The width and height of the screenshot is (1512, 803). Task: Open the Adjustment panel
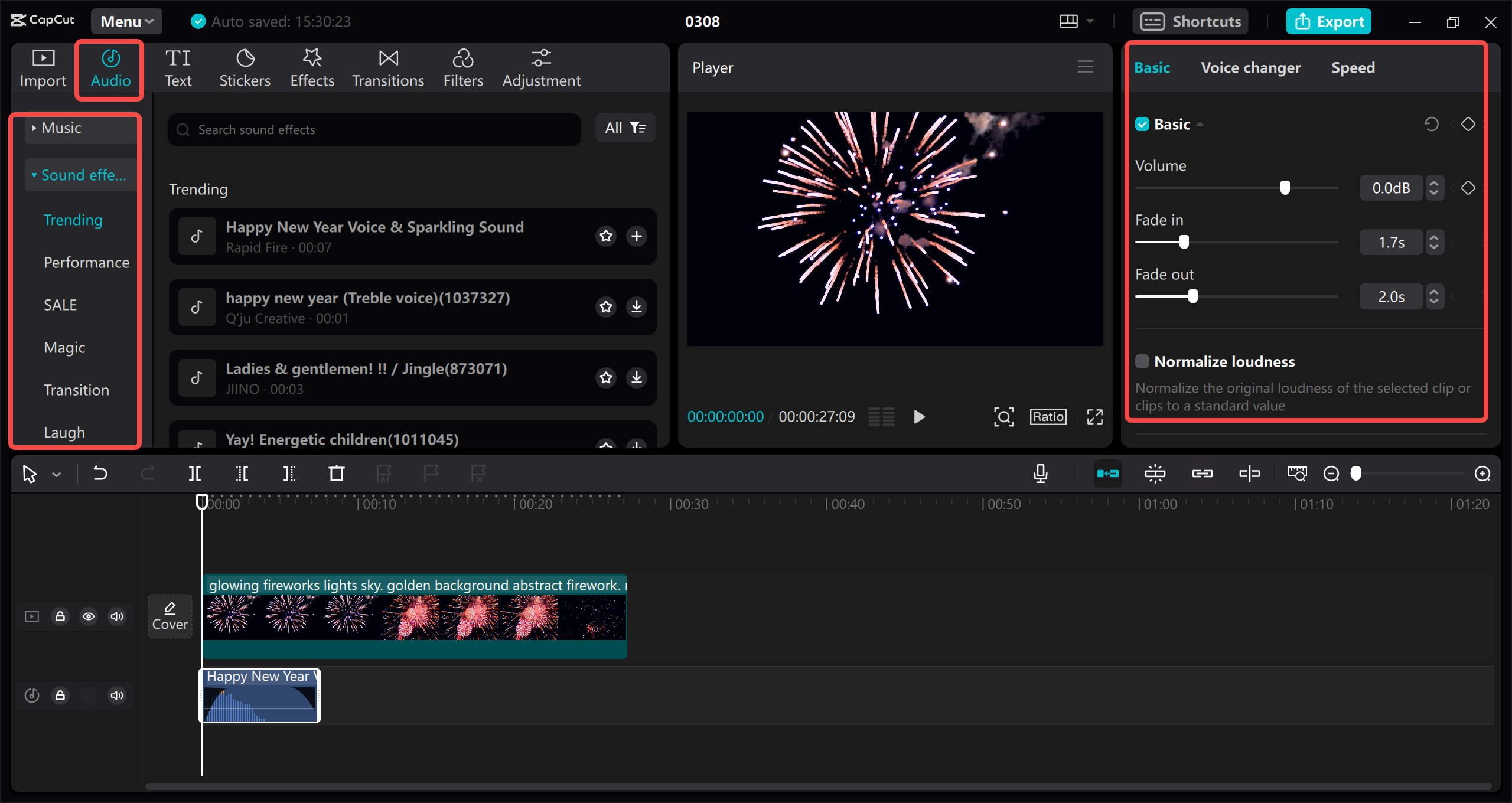click(541, 66)
